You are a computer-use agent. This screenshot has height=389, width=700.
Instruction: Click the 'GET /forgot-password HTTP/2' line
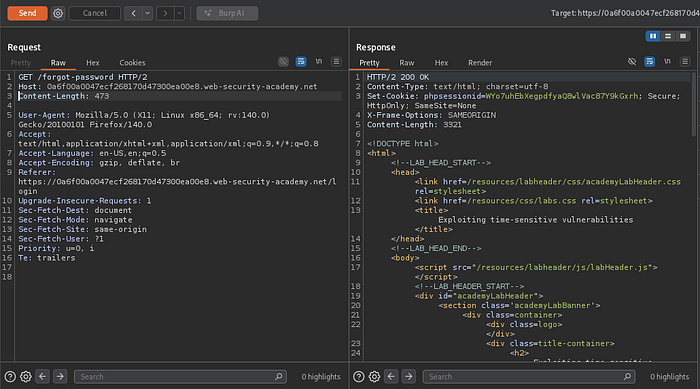point(83,77)
